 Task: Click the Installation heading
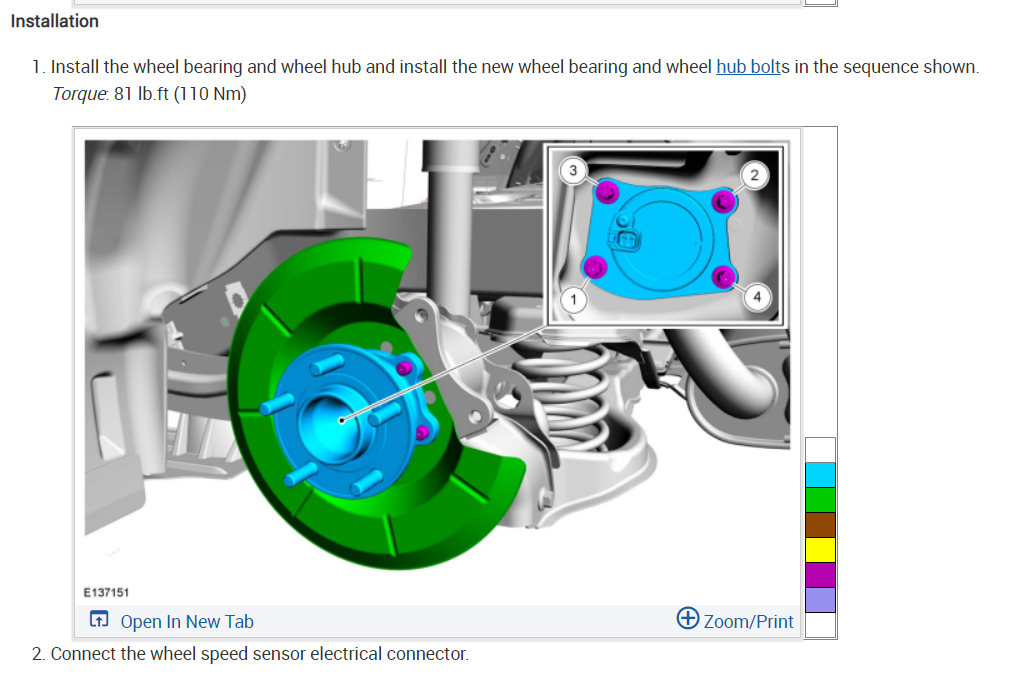(55, 22)
